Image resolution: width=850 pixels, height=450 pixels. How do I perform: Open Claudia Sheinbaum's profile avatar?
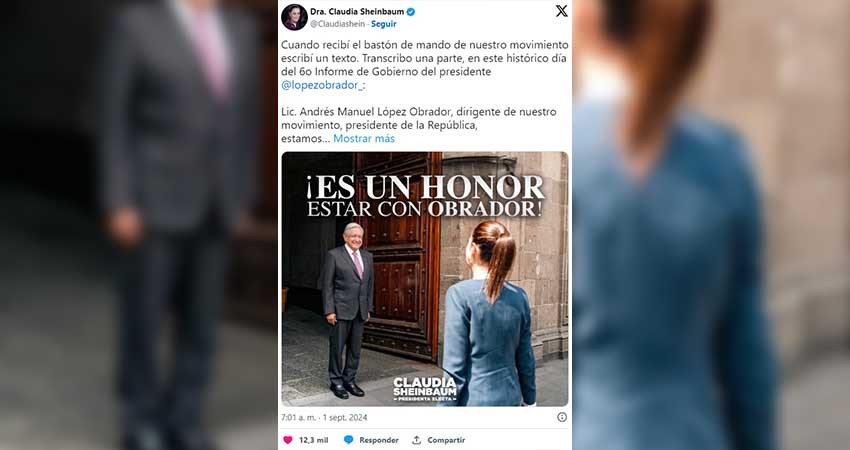pos(294,17)
